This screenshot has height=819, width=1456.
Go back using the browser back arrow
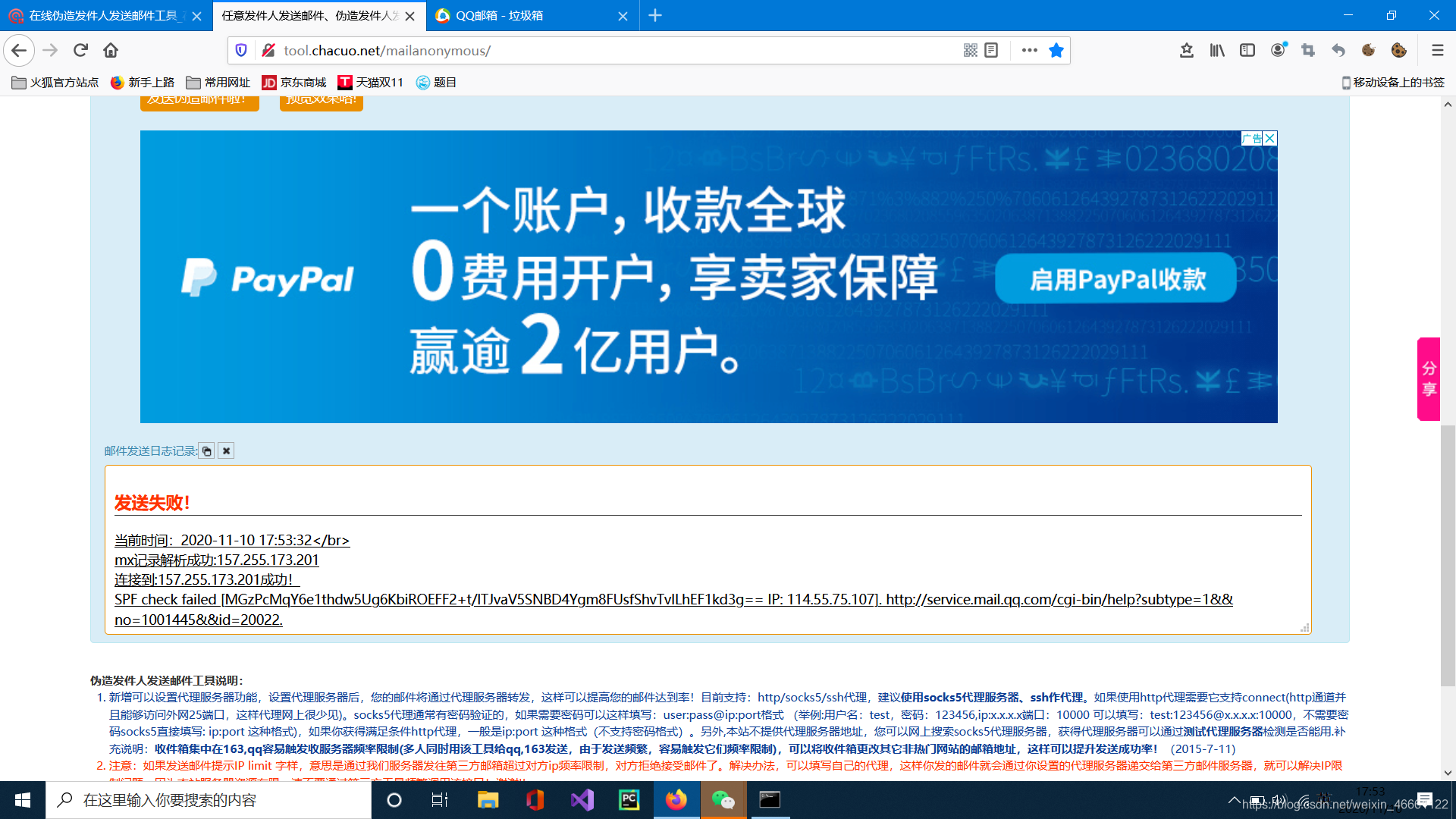coord(19,50)
